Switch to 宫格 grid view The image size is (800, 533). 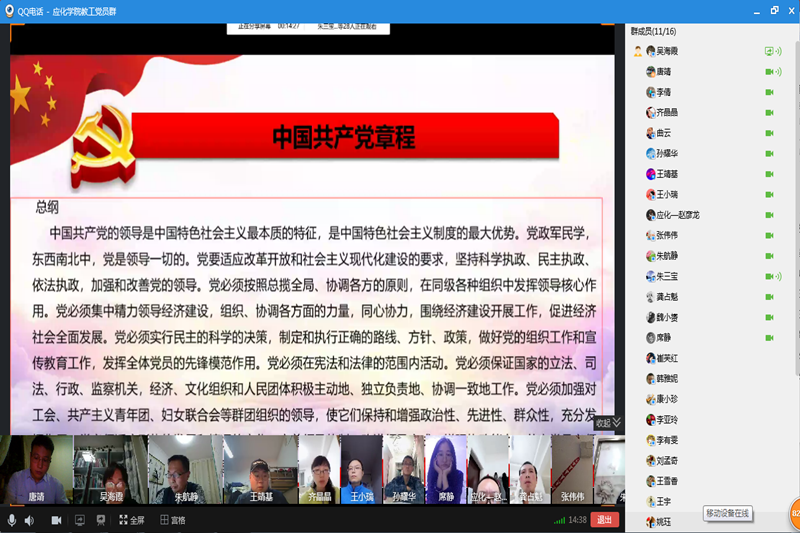pyautogui.click(x=172, y=520)
